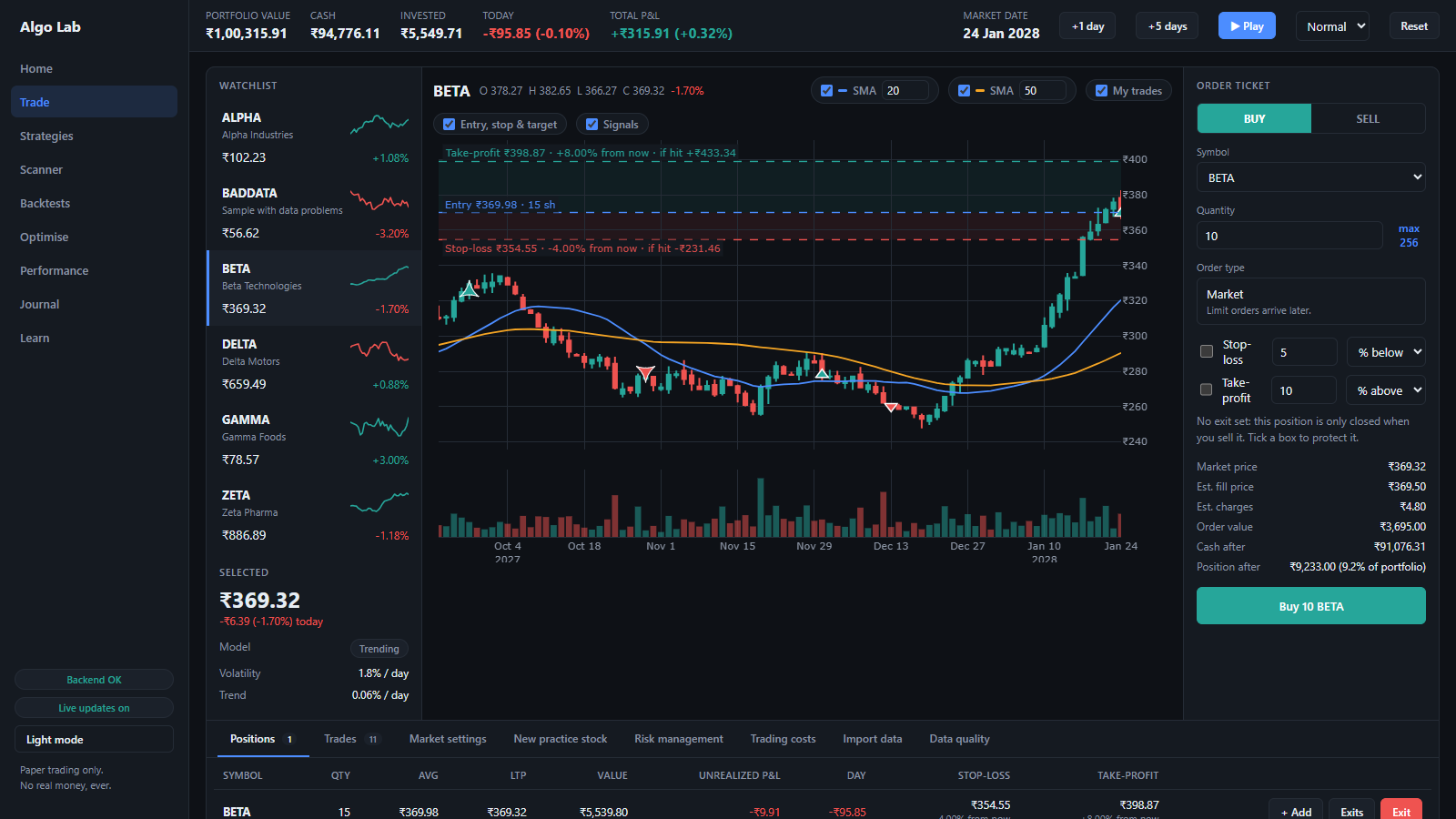The height and width of the screenshot is (819, 1456).
Task: Click the Reset button
Action: point(1414,25)
